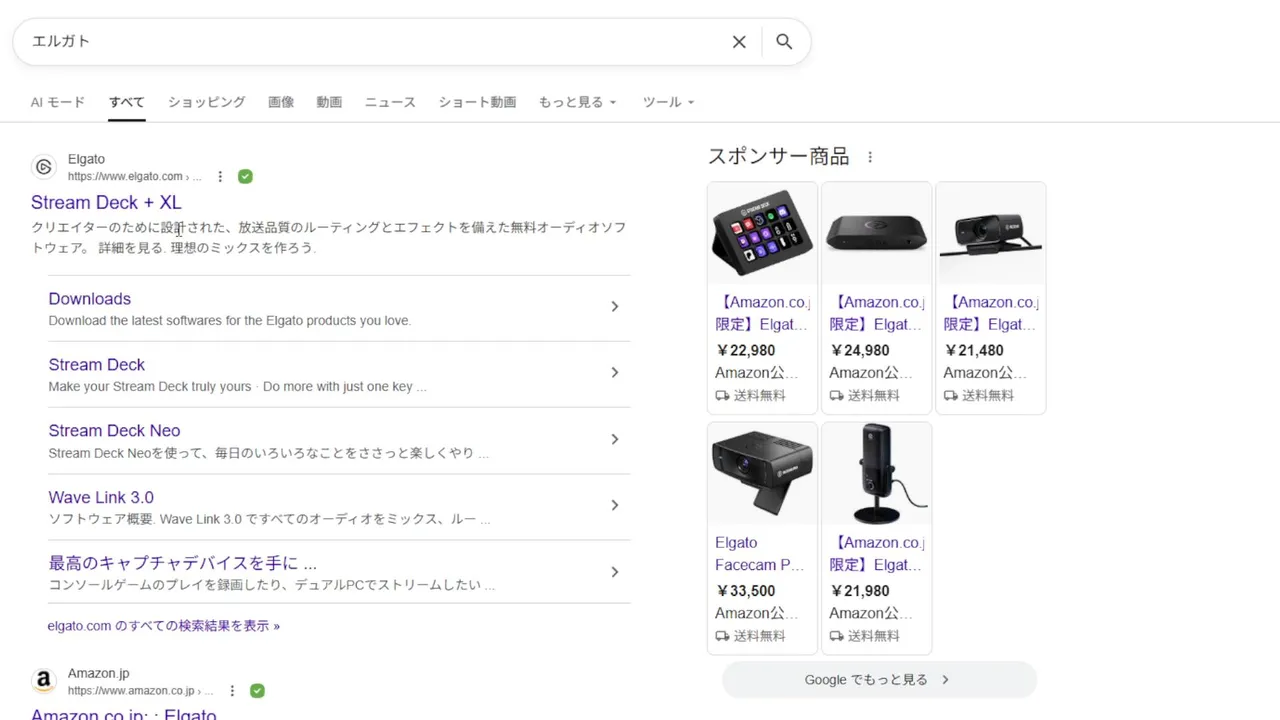The height and width of the screenshot is (720, 1280).
Task: Open webcam product thumbnail at ¥21,480
Action: [990, 235]
